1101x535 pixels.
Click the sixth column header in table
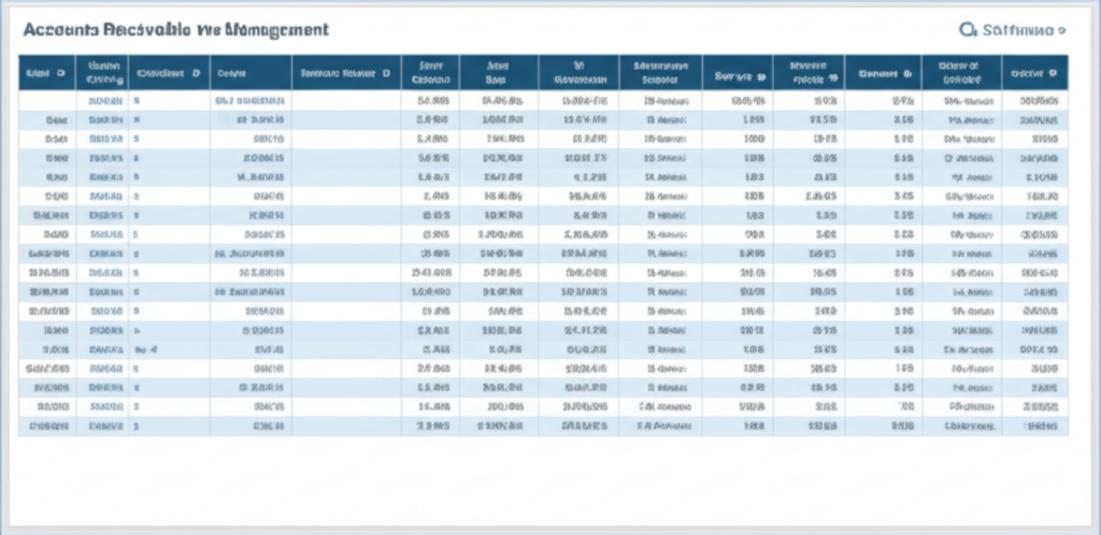pos(431,73)
